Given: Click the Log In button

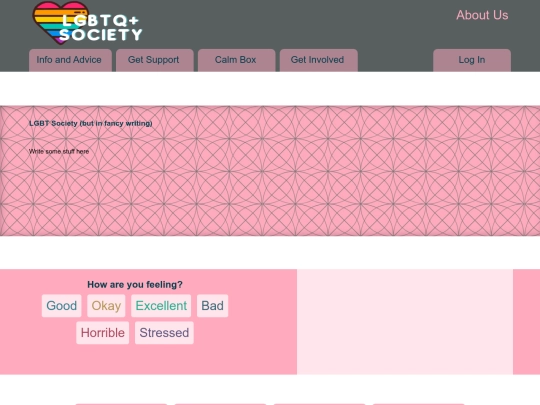Looking at the screenshot, I should [472, 60].
